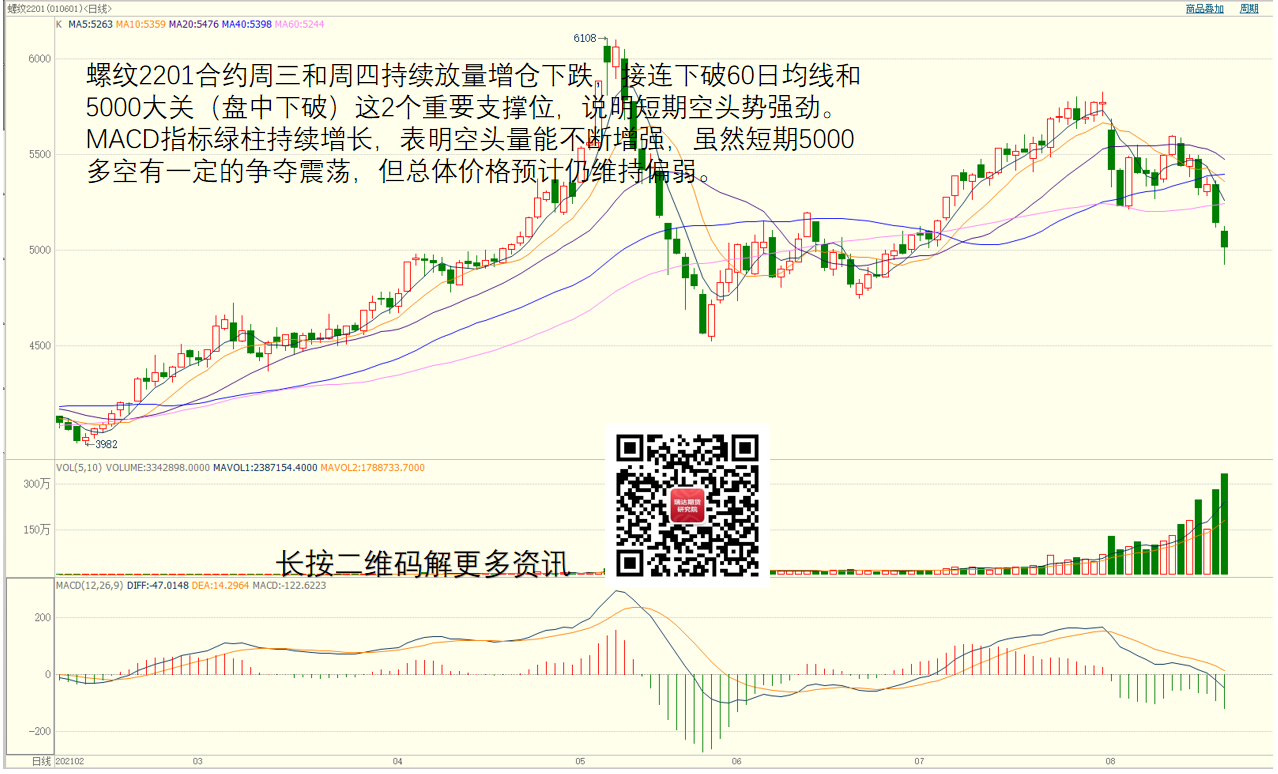Select the orange MAVOL2 value label
The height and width of the screenshot is (774, 1278).
coord(372,467)
